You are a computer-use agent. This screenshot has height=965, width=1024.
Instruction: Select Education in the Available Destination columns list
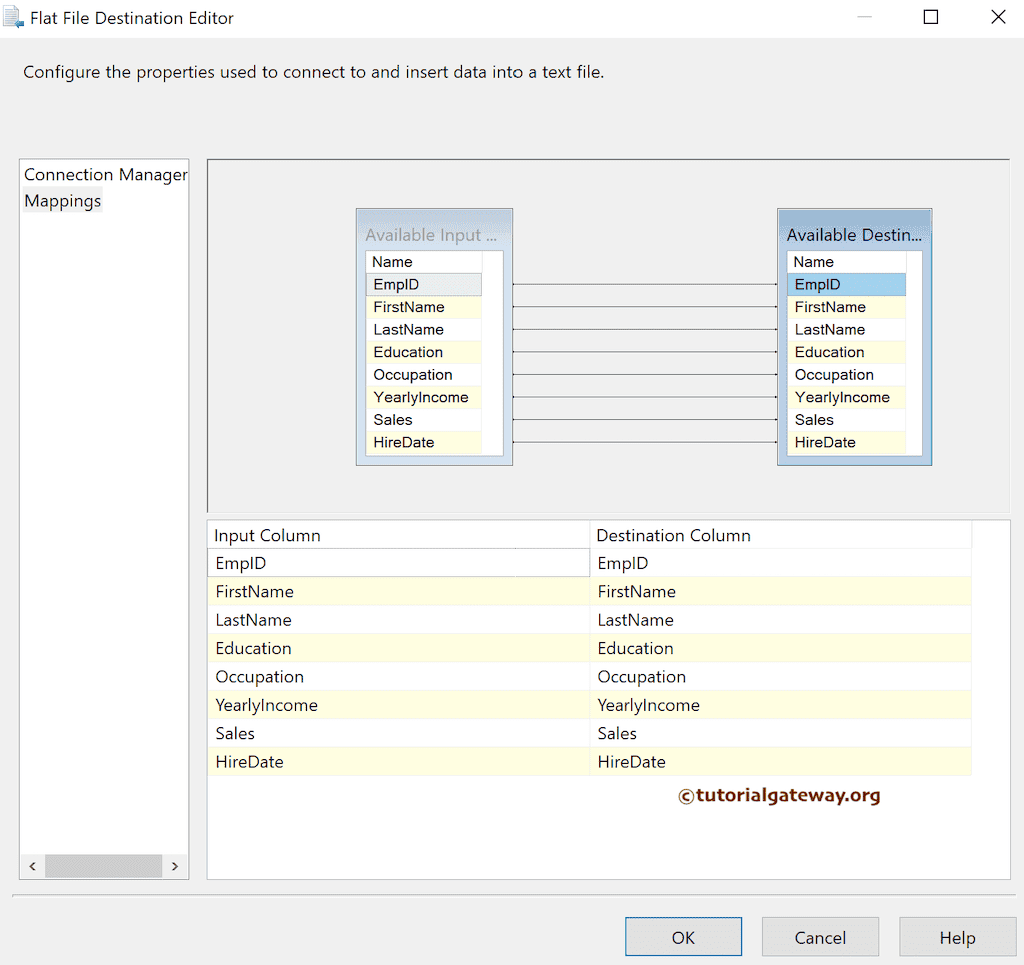pyautogui.click(x=846, y=351)
